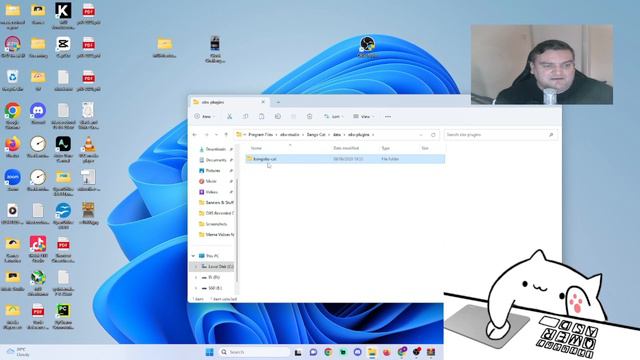Click the Size column header

pyautogui.click(x=425, y=148)
